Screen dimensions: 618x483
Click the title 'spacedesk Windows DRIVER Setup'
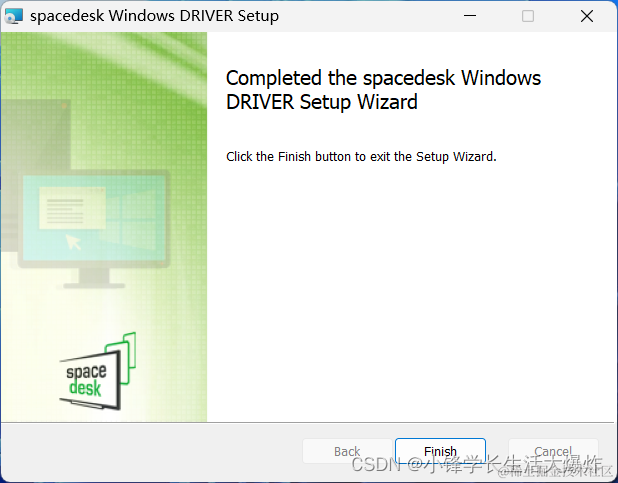(154, 16)
